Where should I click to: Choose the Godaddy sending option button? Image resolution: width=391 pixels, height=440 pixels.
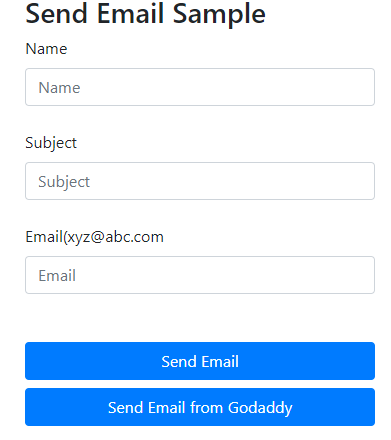pos(200,407)
